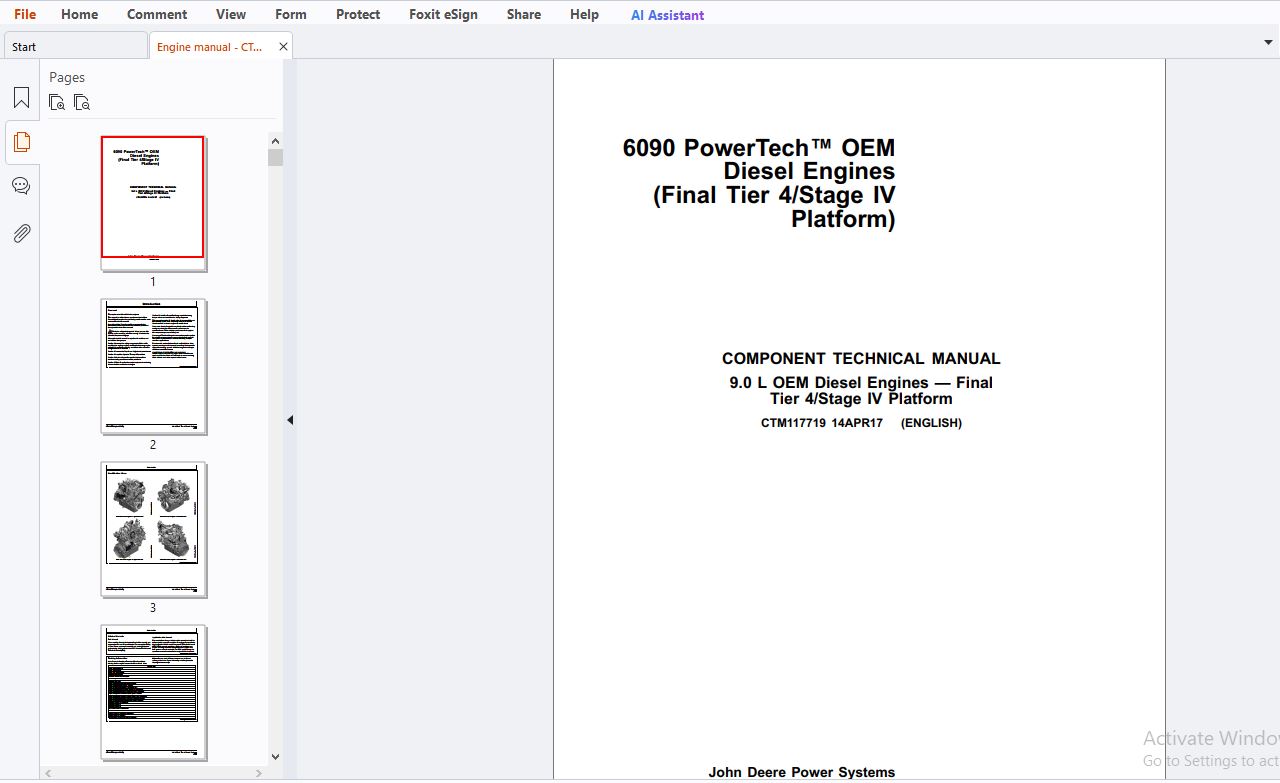The width and height of the screenshot is (1280, 783).
Task: Switch to the Start document tab
Action: click(75, 46)
